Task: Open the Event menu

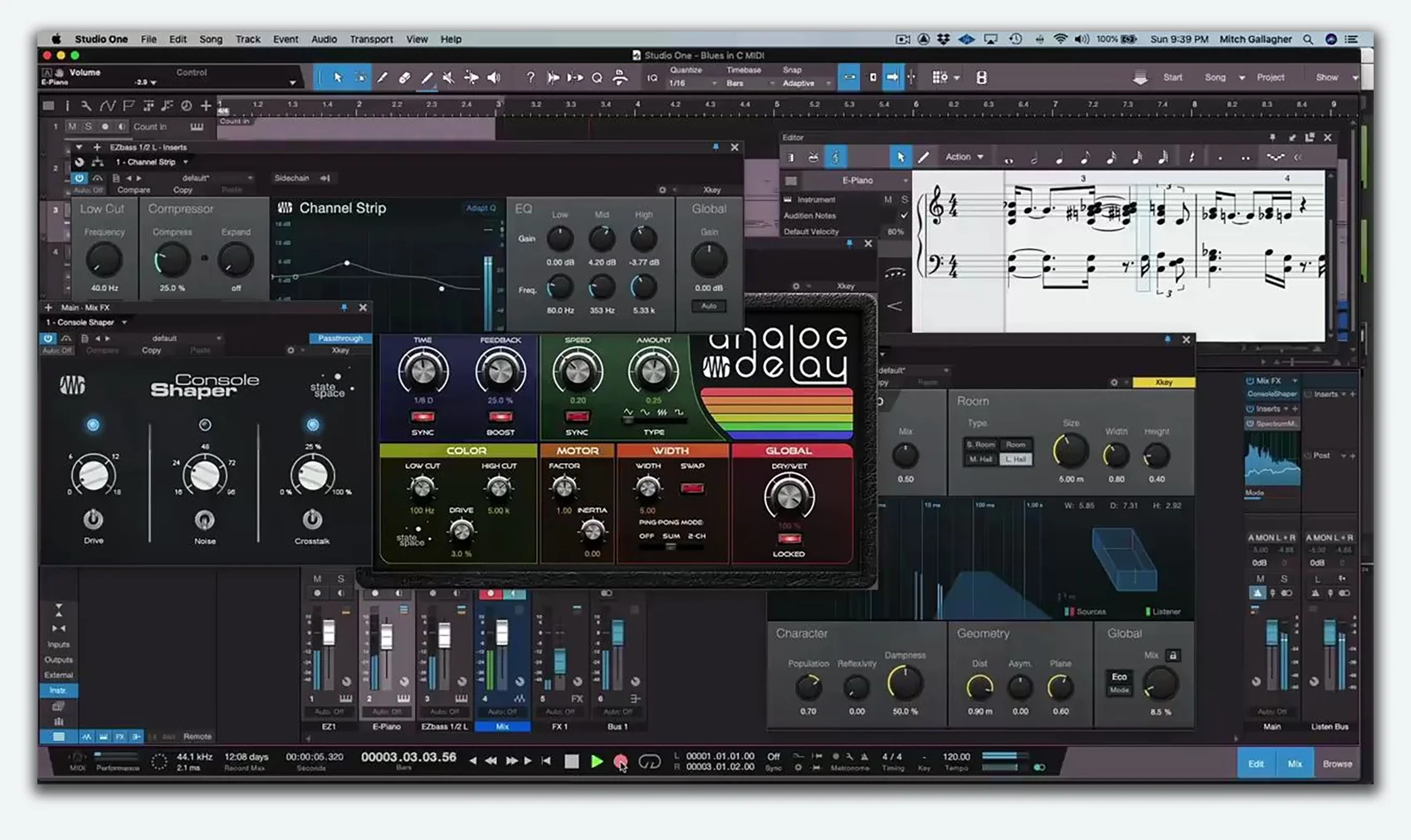Action: 286,39
